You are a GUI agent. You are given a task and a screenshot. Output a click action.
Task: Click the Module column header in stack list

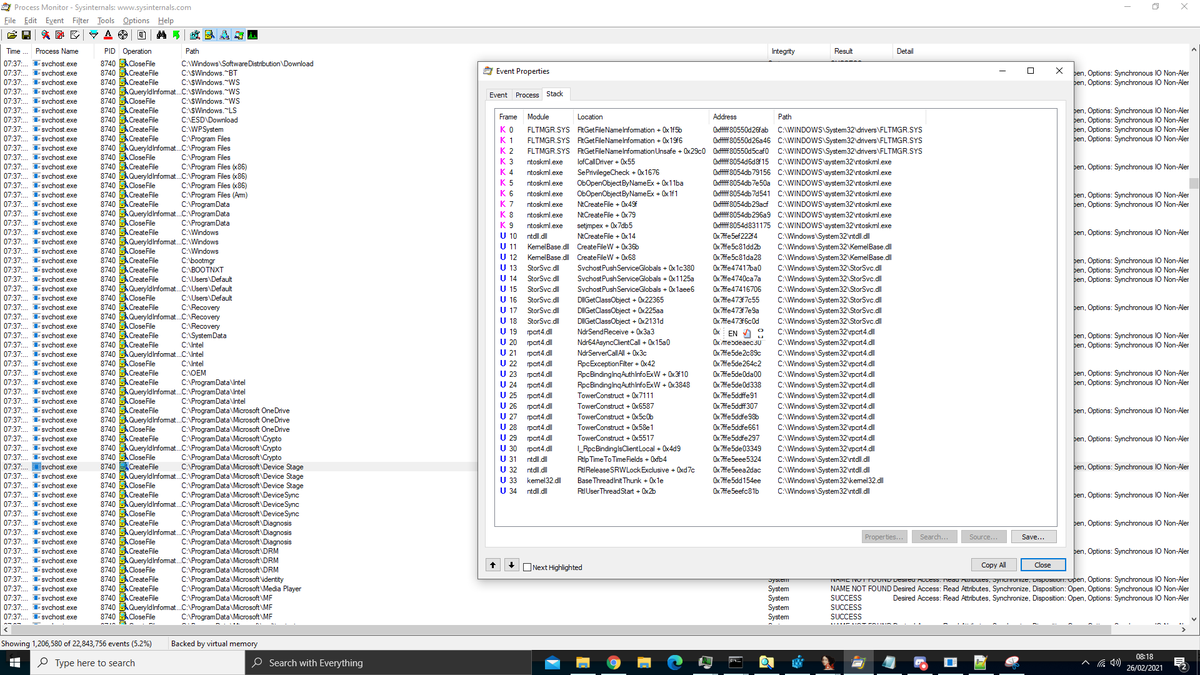pyautogui.click(x=549, y=117)
